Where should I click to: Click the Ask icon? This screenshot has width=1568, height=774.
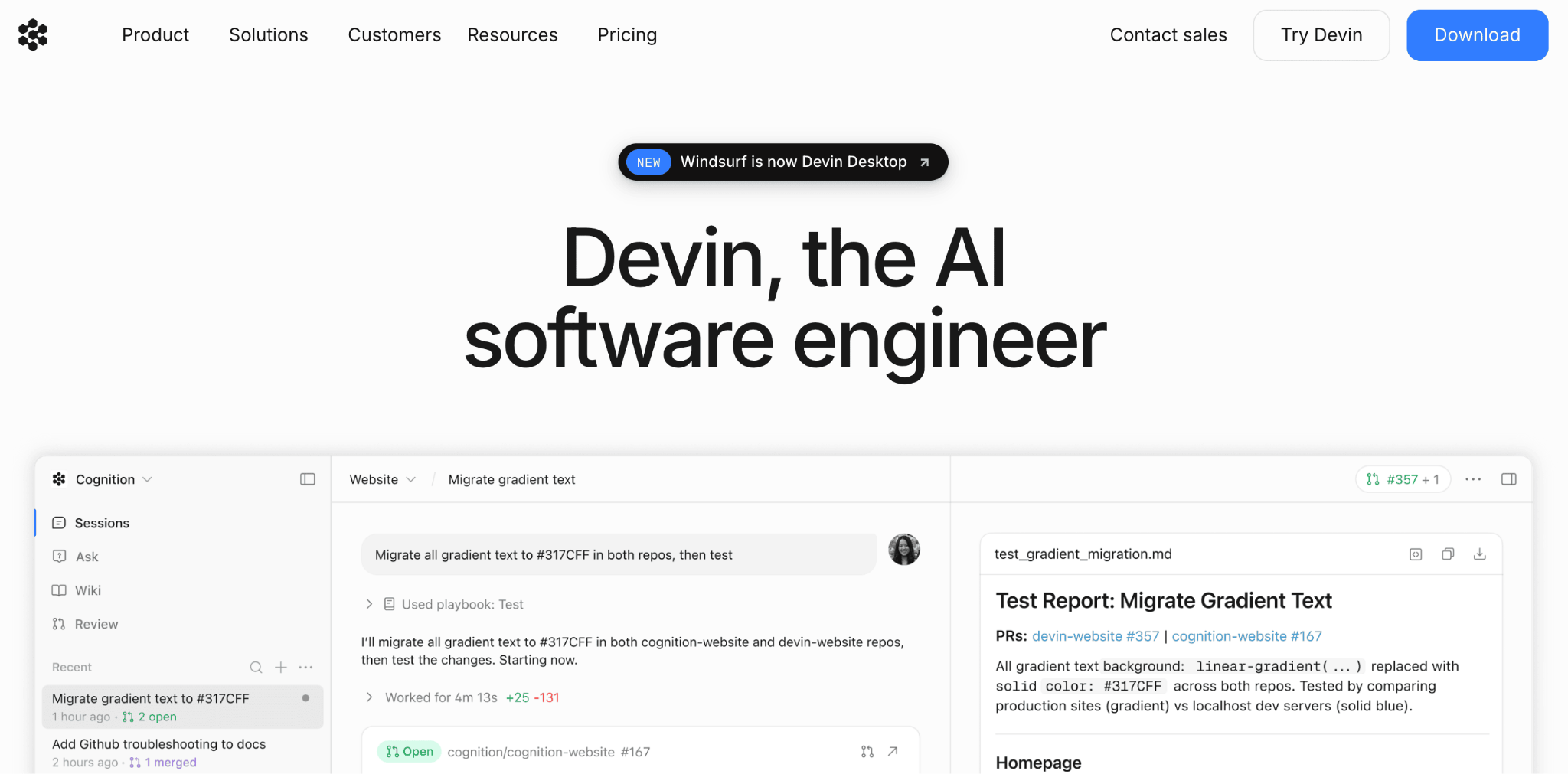click(59, 557)
